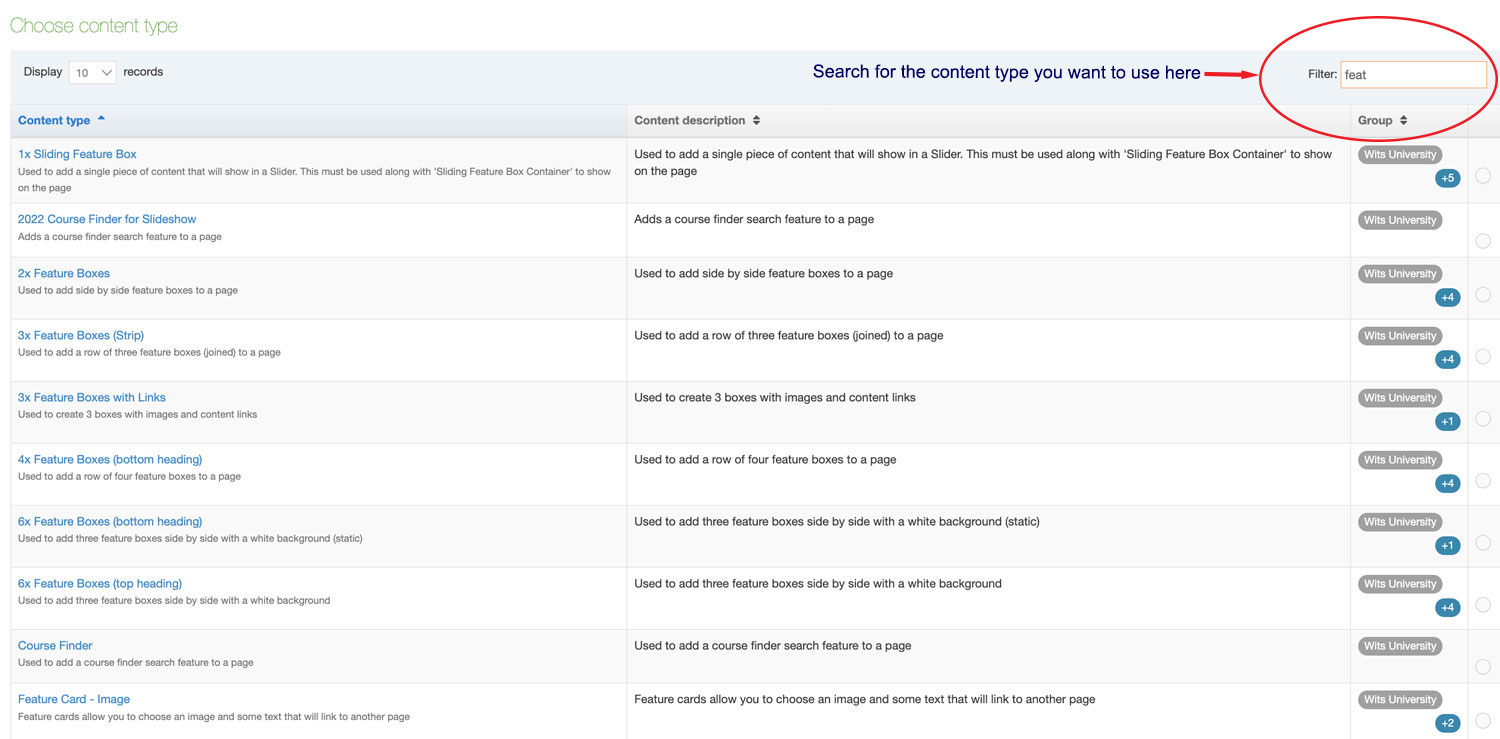1500x739 pixels.
Task: Click description 'Adds a course finder search feature to a page'
Action: (x=754, y=219)
